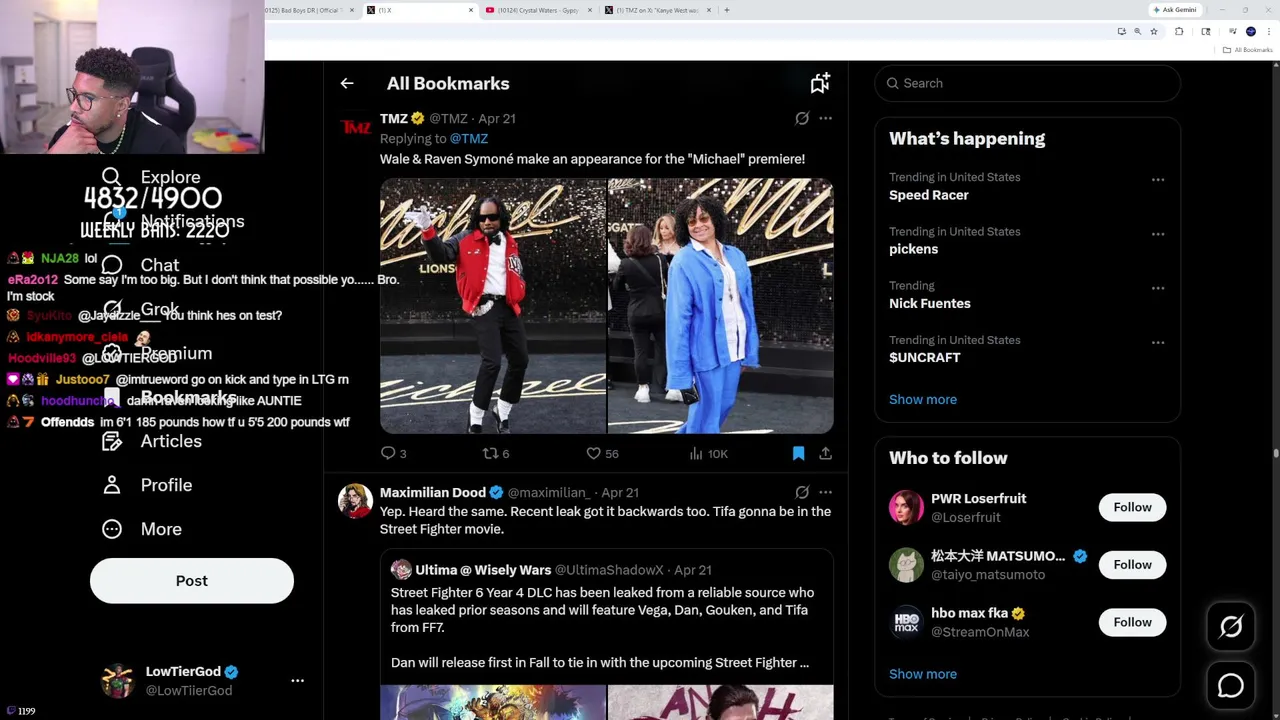This screenshot has width=1280, height=720.
Task: Switch to TMZ on X Kanye West tab
Action: point(659,10)
